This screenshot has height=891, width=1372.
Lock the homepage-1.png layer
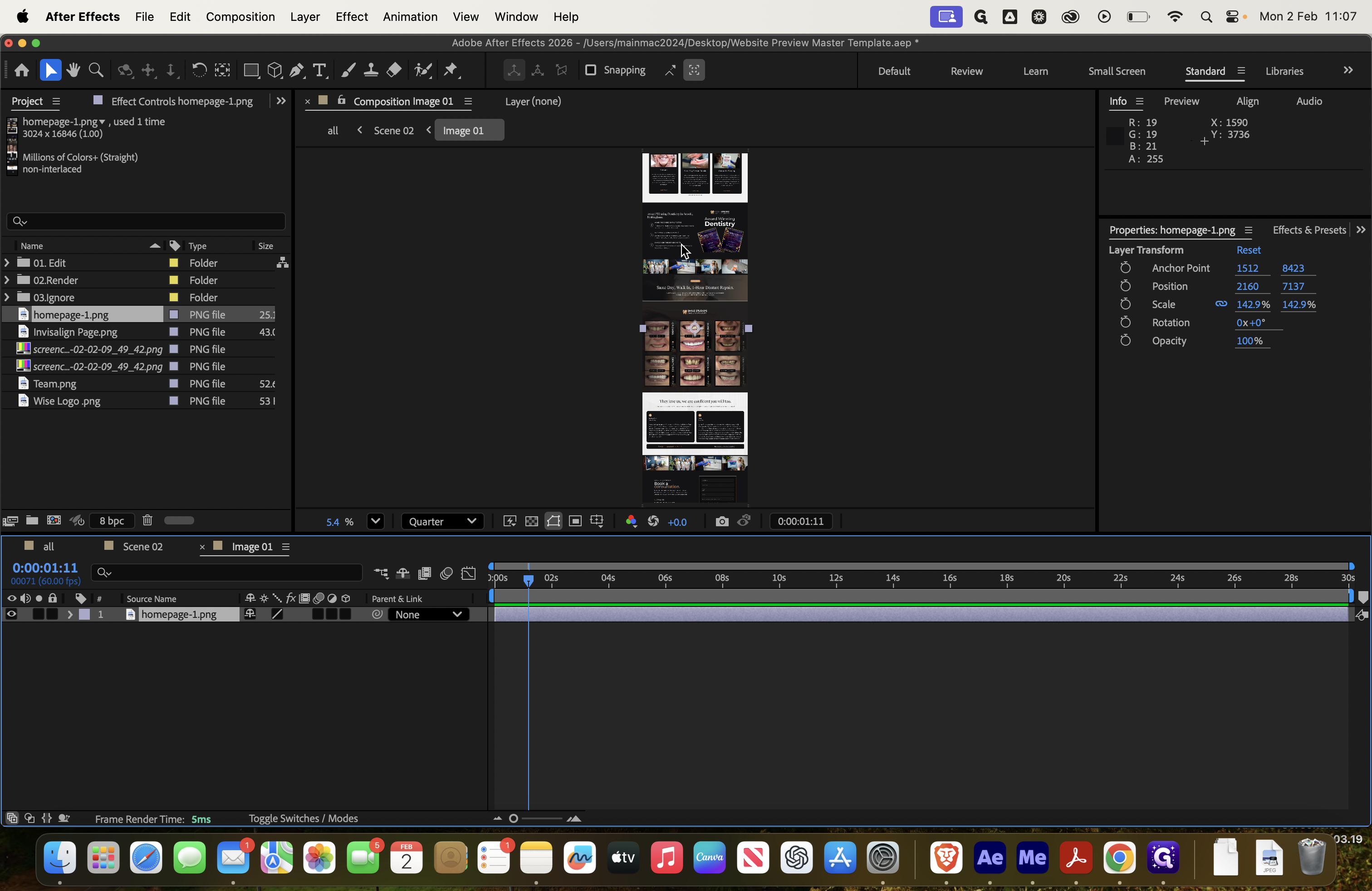pyautogui.click(x=52, y=614)
